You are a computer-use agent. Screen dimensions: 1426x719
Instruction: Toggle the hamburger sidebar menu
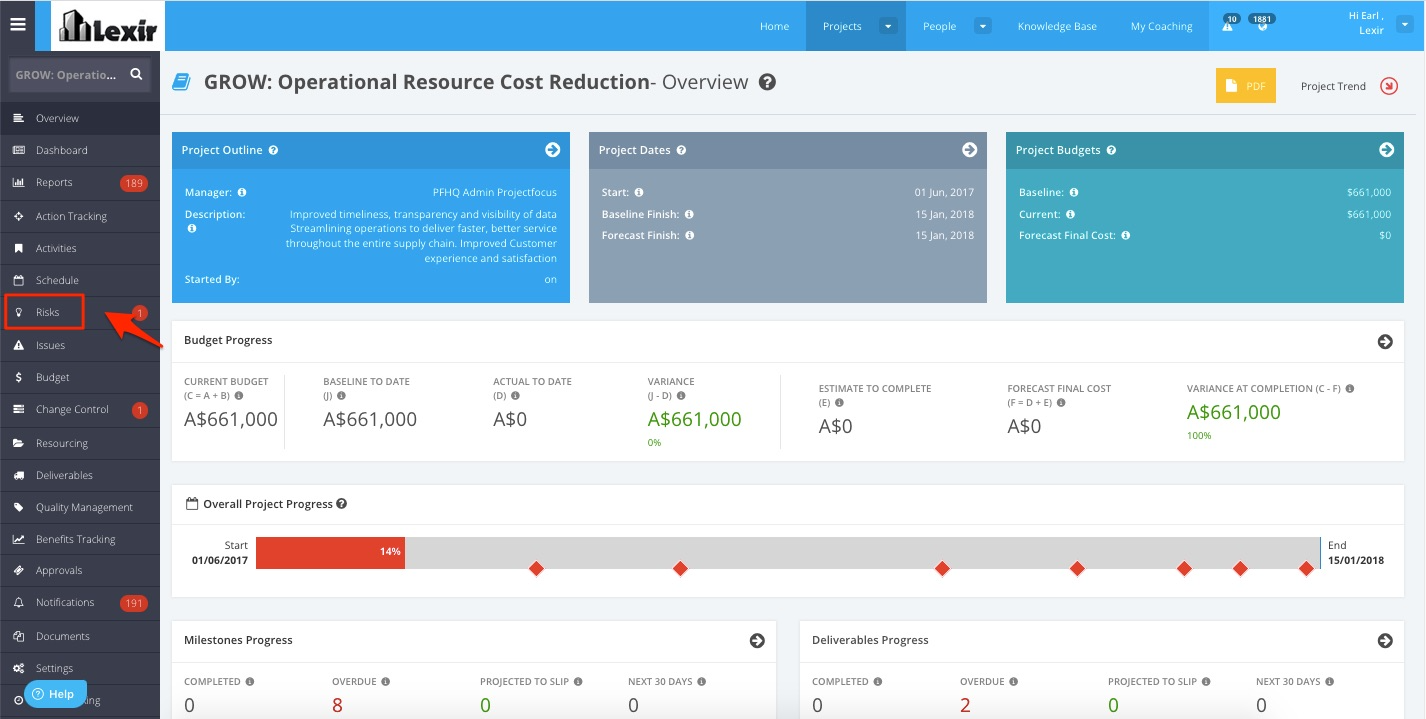point(17,25)
